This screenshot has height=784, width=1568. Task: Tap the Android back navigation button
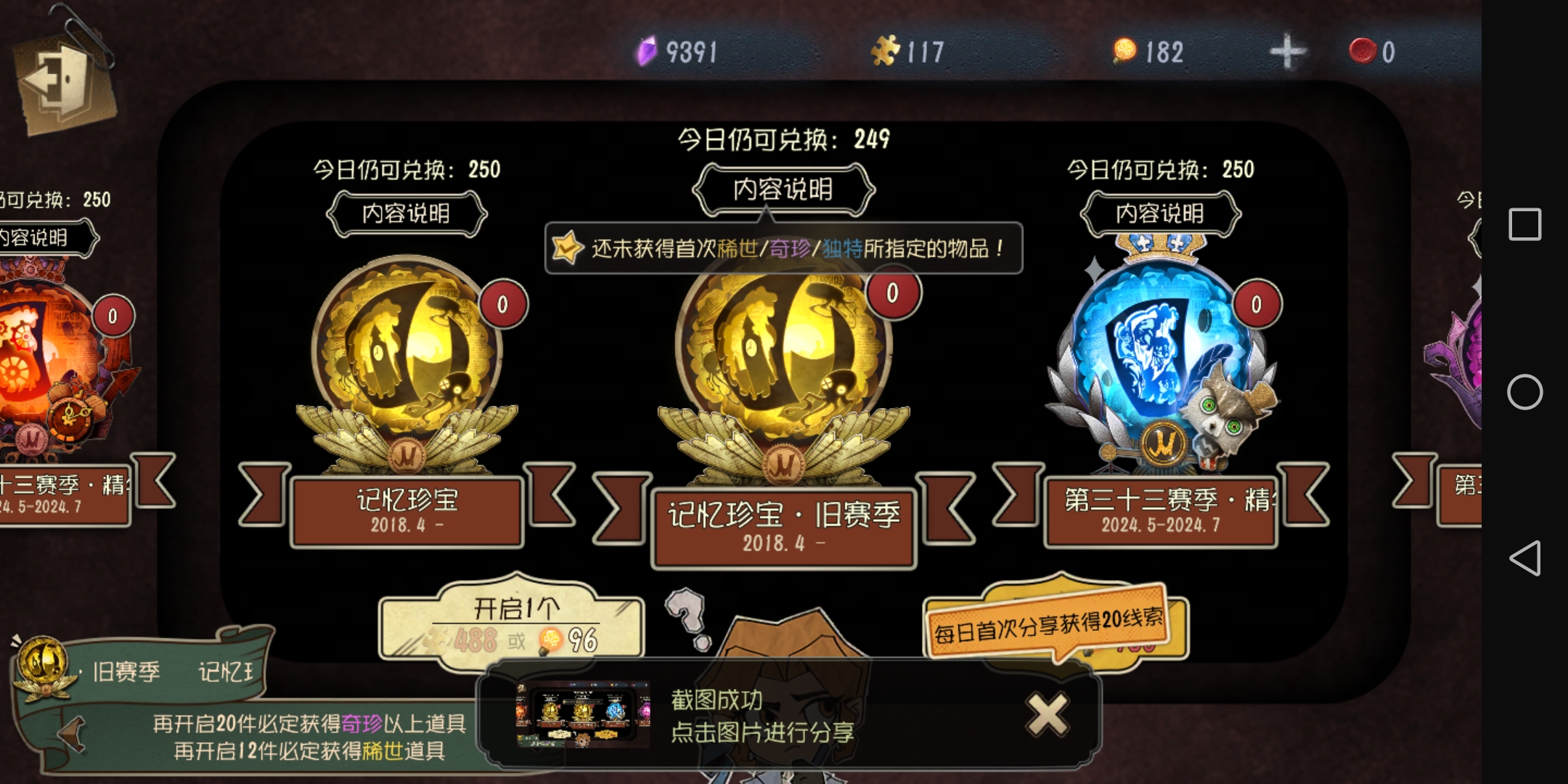coord(1524,558)
